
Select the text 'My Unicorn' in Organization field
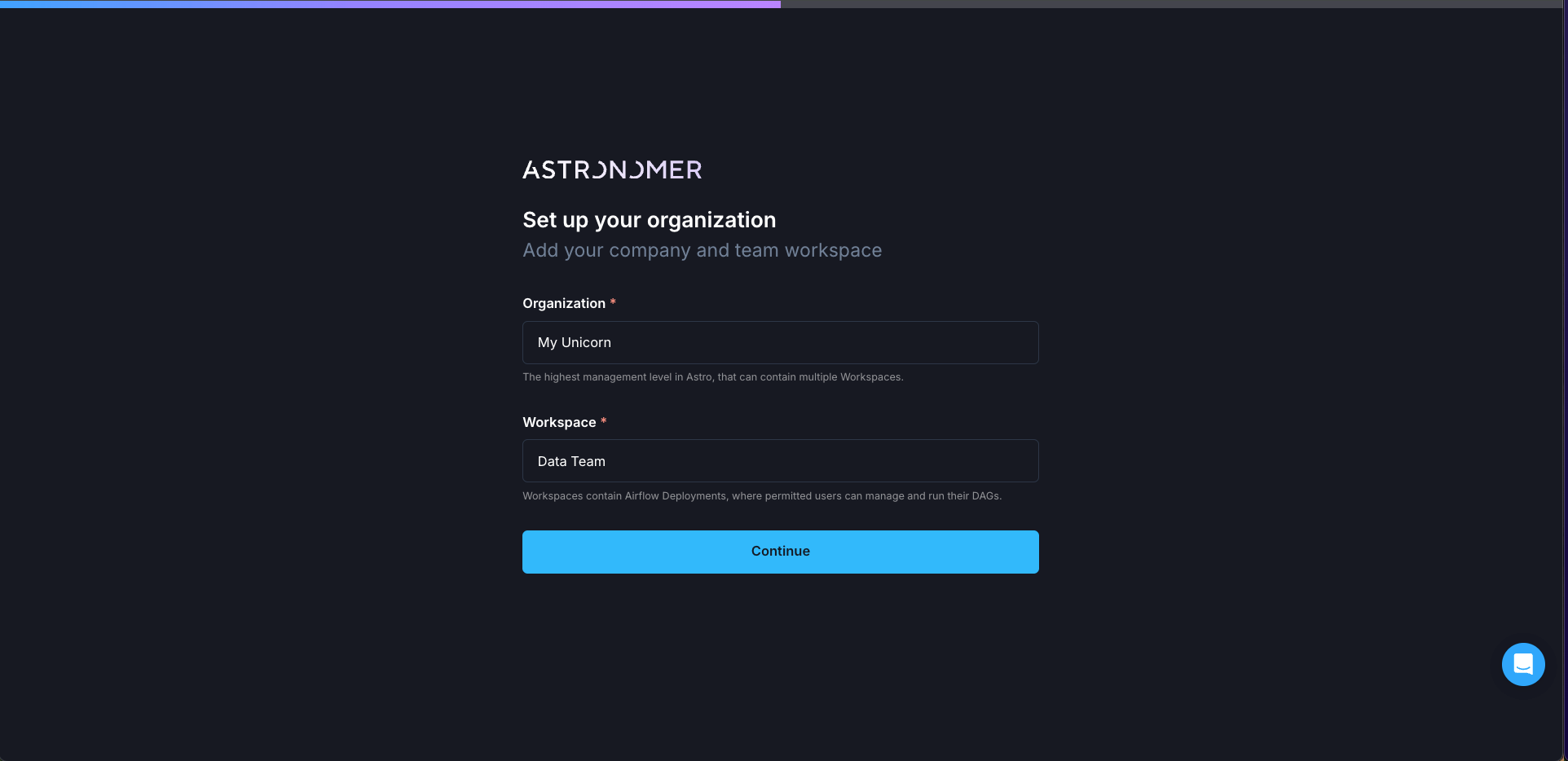tap(574, 342)
